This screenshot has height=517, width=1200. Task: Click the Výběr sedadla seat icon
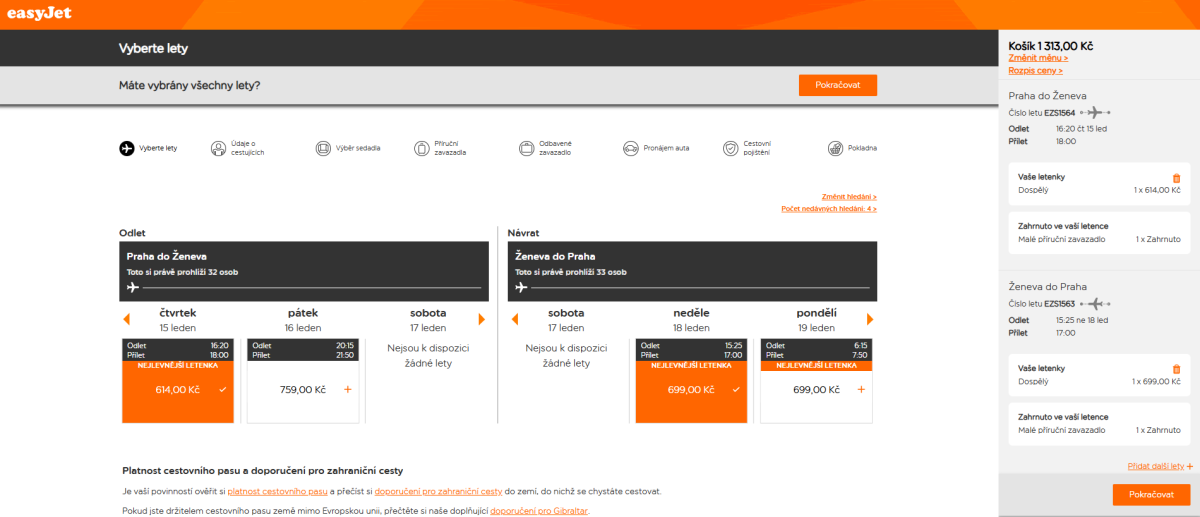(x=323, y=148)
